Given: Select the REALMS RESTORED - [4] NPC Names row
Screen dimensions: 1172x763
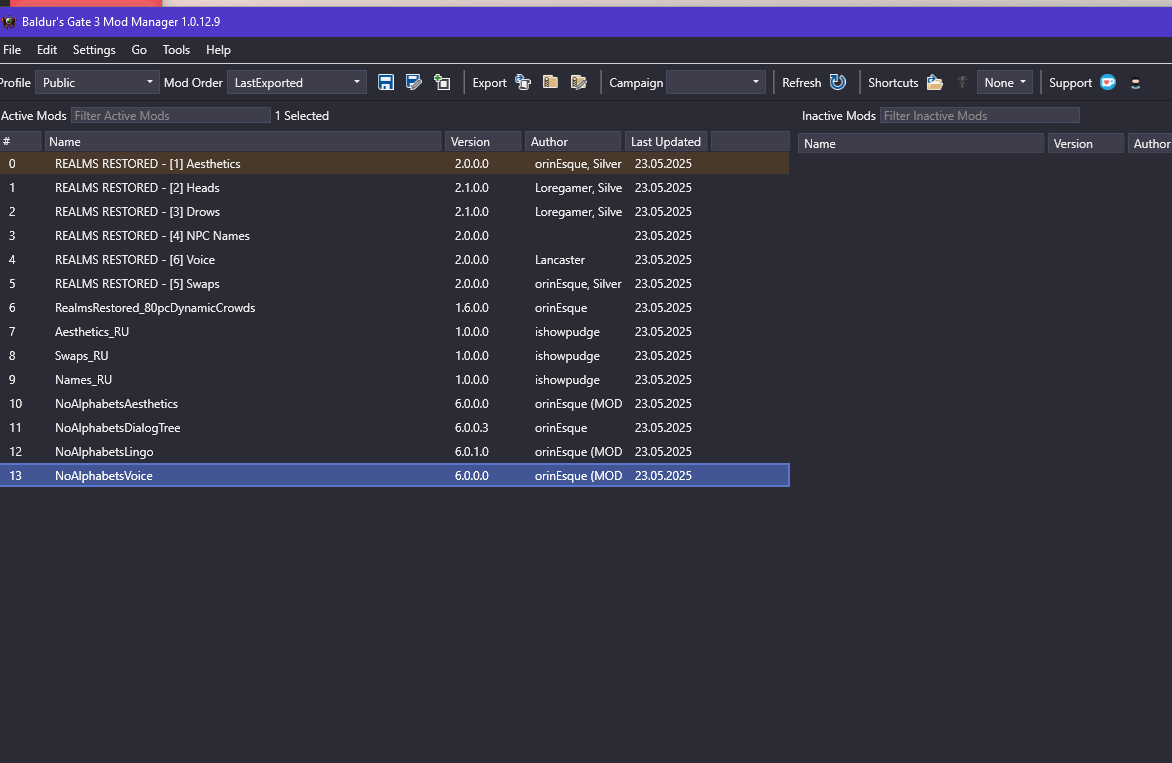Looking at the screenshot, I should 395,235.
